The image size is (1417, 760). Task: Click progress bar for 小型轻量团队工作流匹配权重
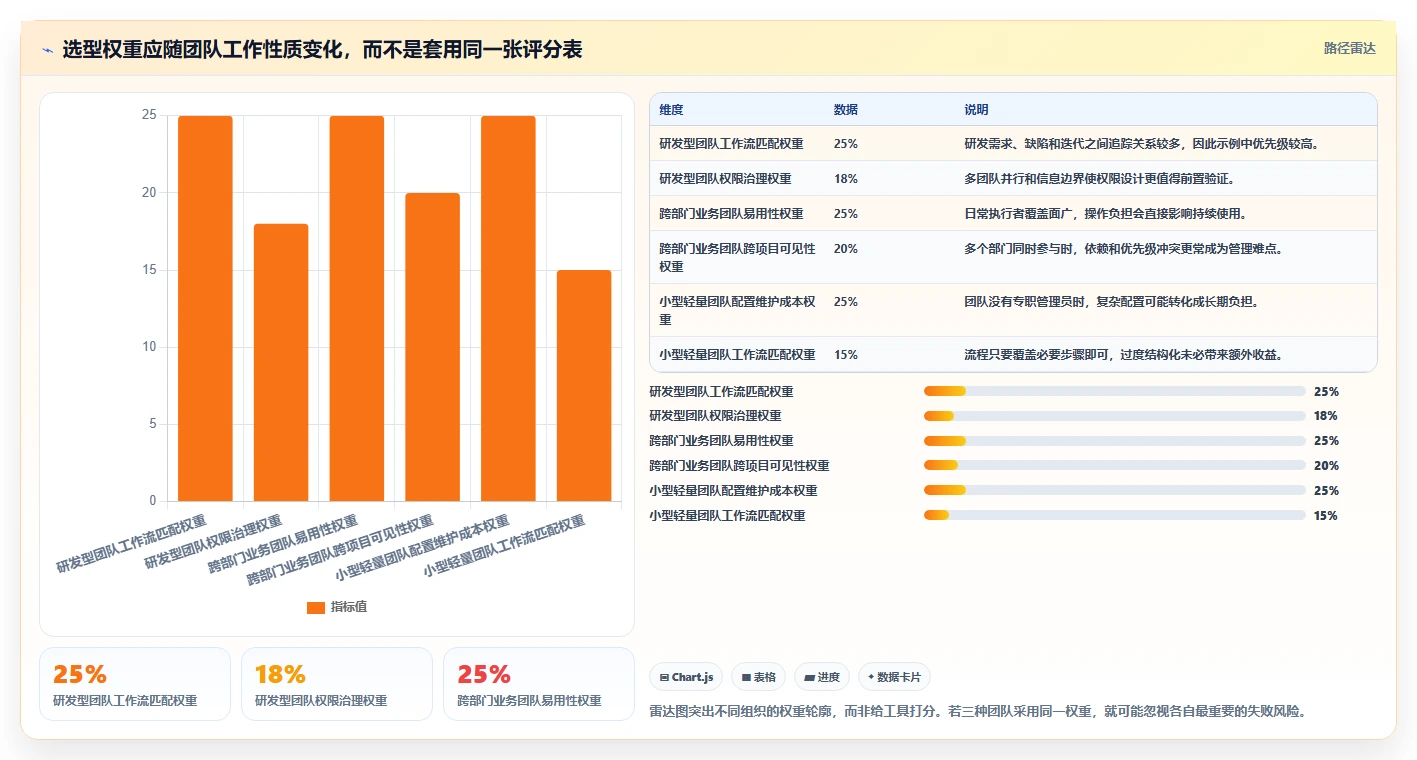point(1115,515)
